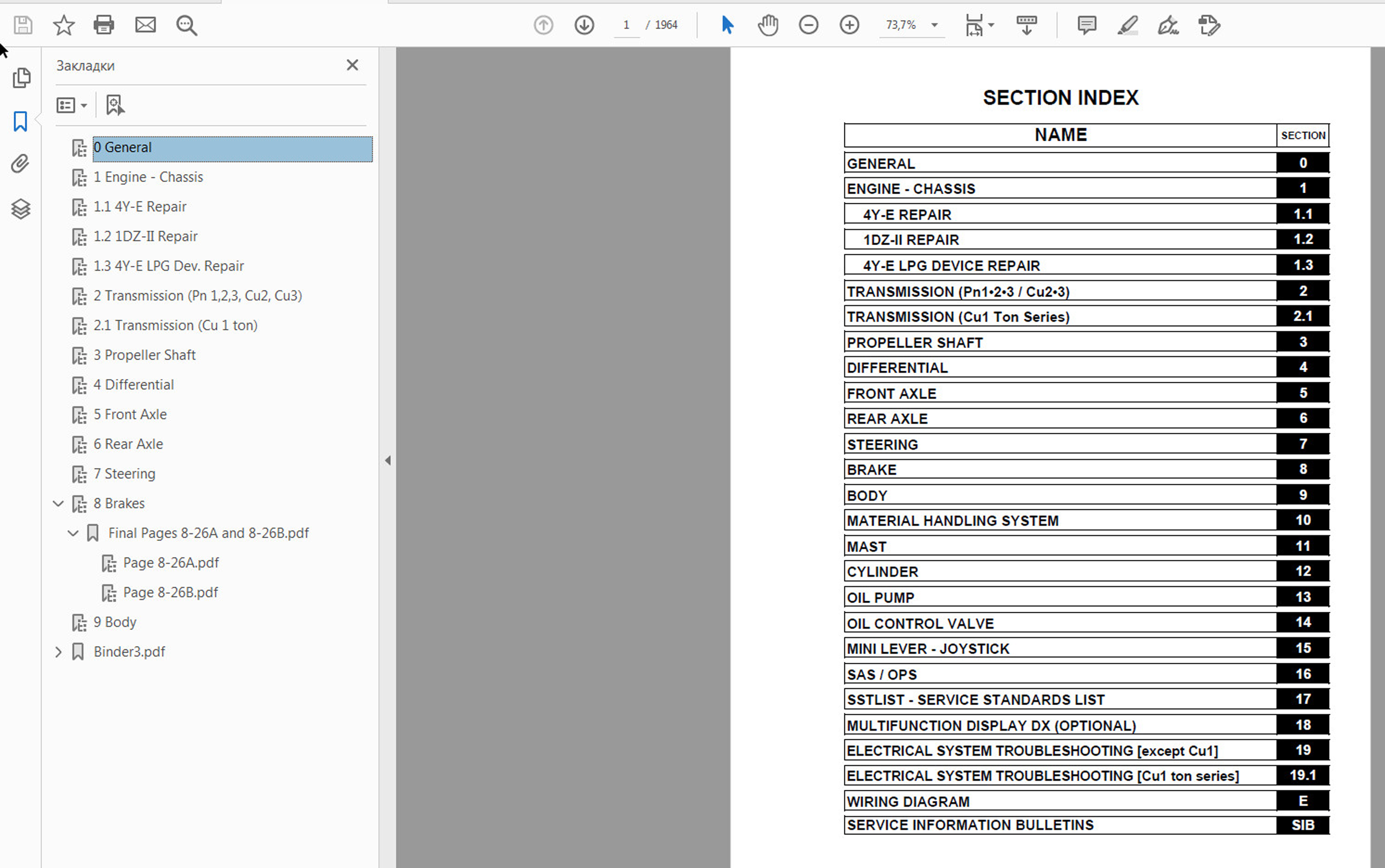The height and width of the screenshot is (868, 1385).
Task: Toggle the Bookmarks panel icon
Action: 21,121
